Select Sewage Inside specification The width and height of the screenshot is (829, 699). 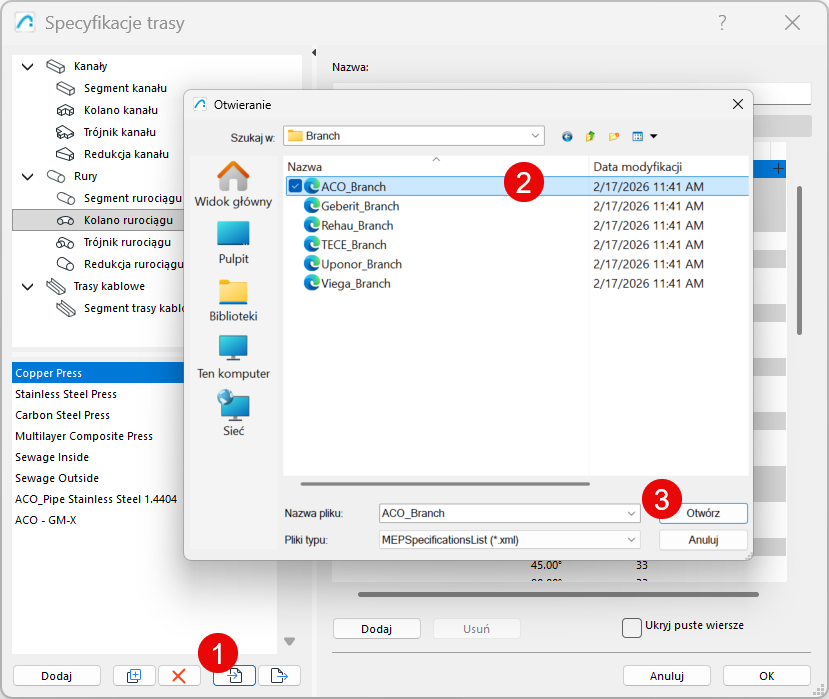click(98, 457)
